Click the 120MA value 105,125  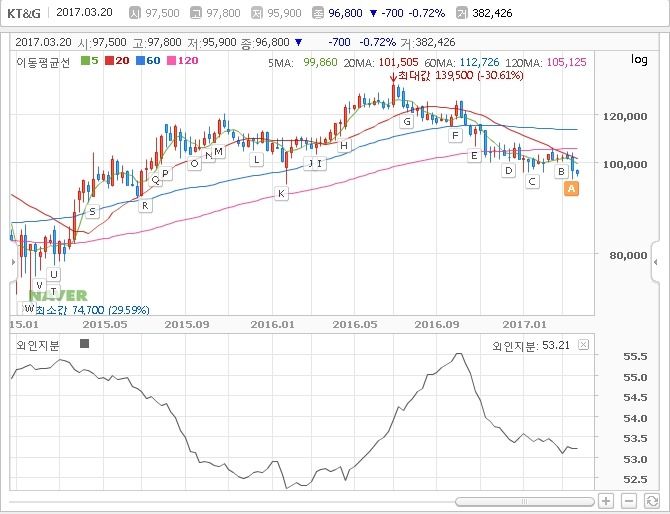pos(566,62)
